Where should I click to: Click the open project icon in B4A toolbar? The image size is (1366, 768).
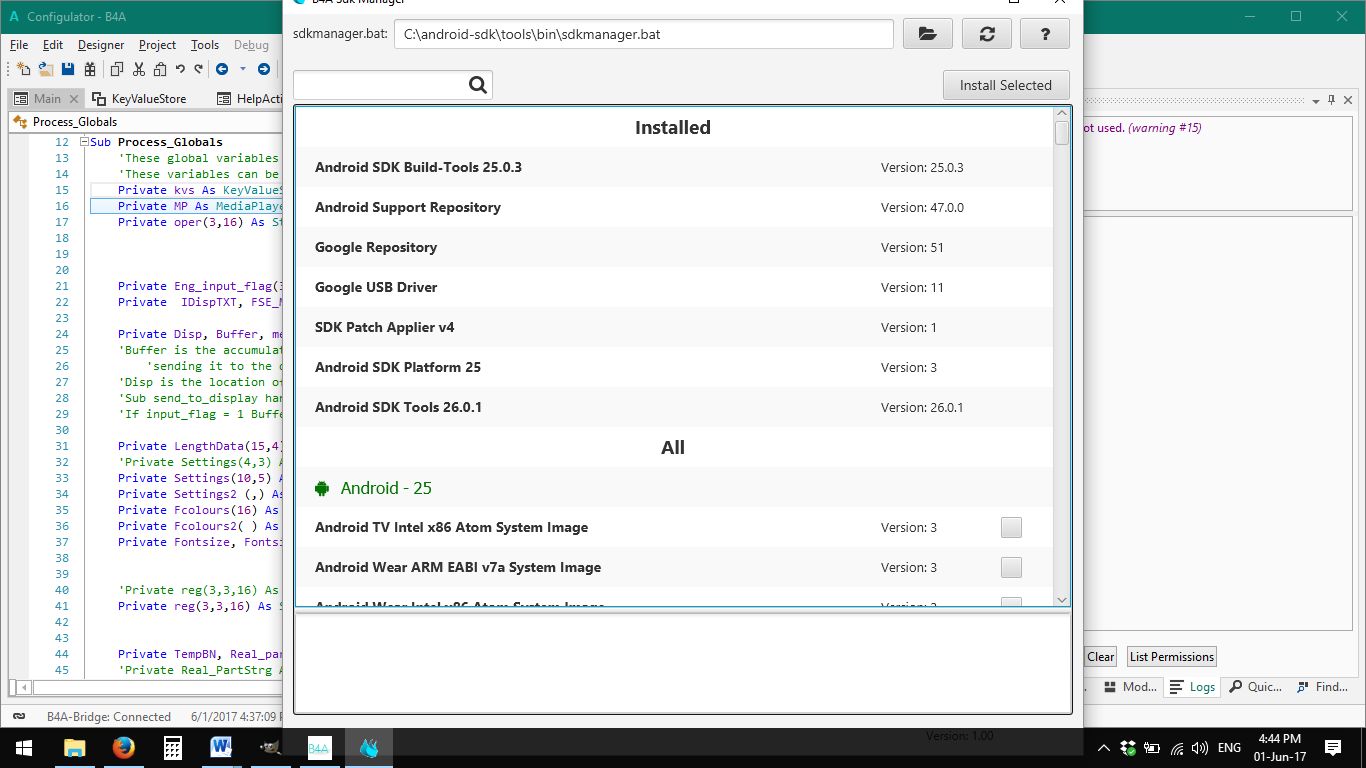[x=46, y=69]
